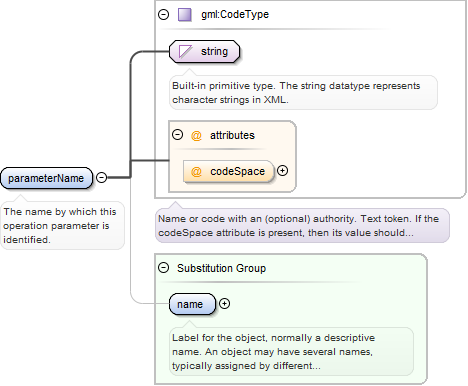Click the parameterName annotation text
468x386 pixels.
click(x=62, y=226)
